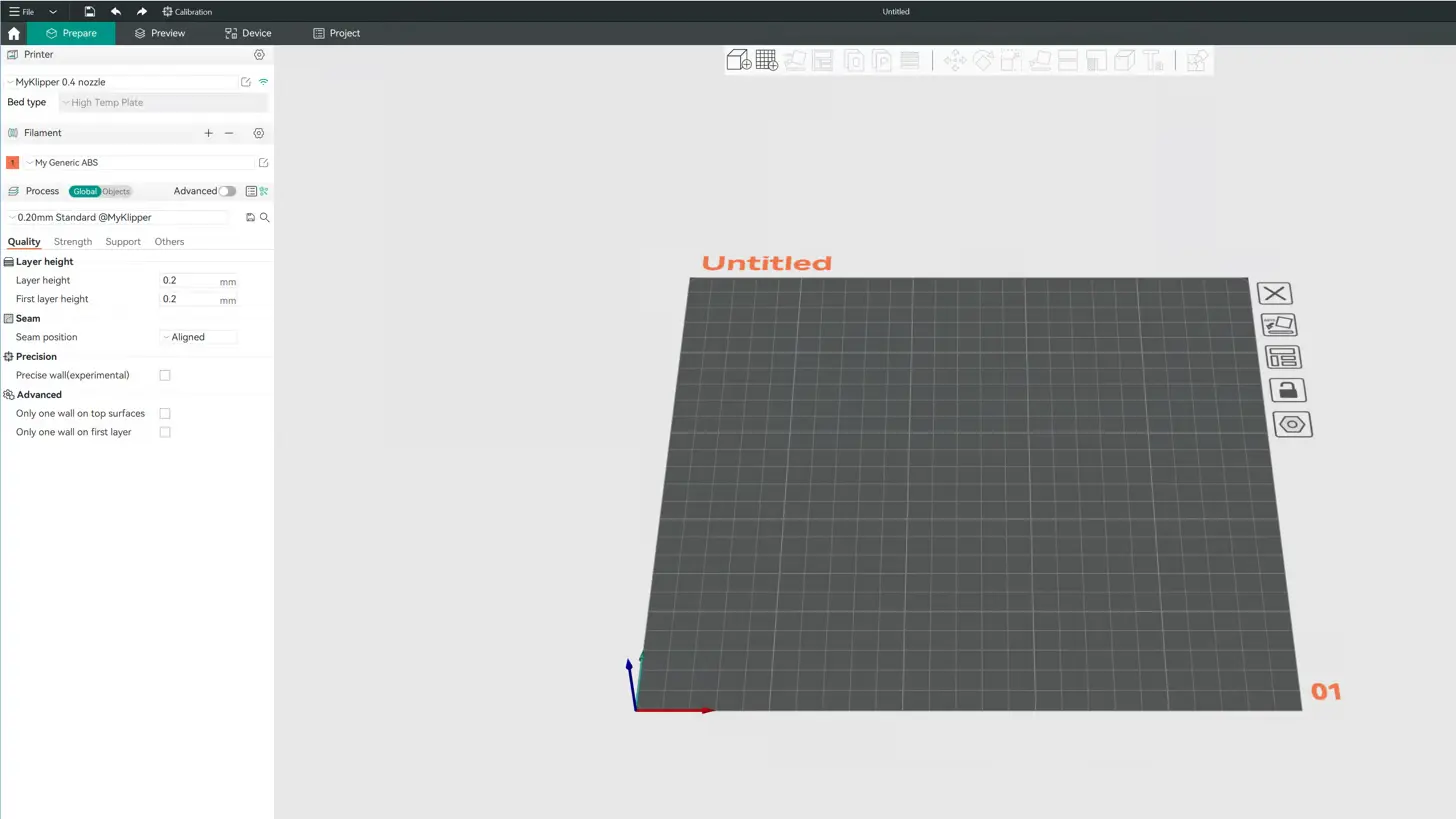Image resolution: width=1456 pixels, height=819 pixels.
Task: Enable Only one wall on first layer
Action: coord(165,432)
